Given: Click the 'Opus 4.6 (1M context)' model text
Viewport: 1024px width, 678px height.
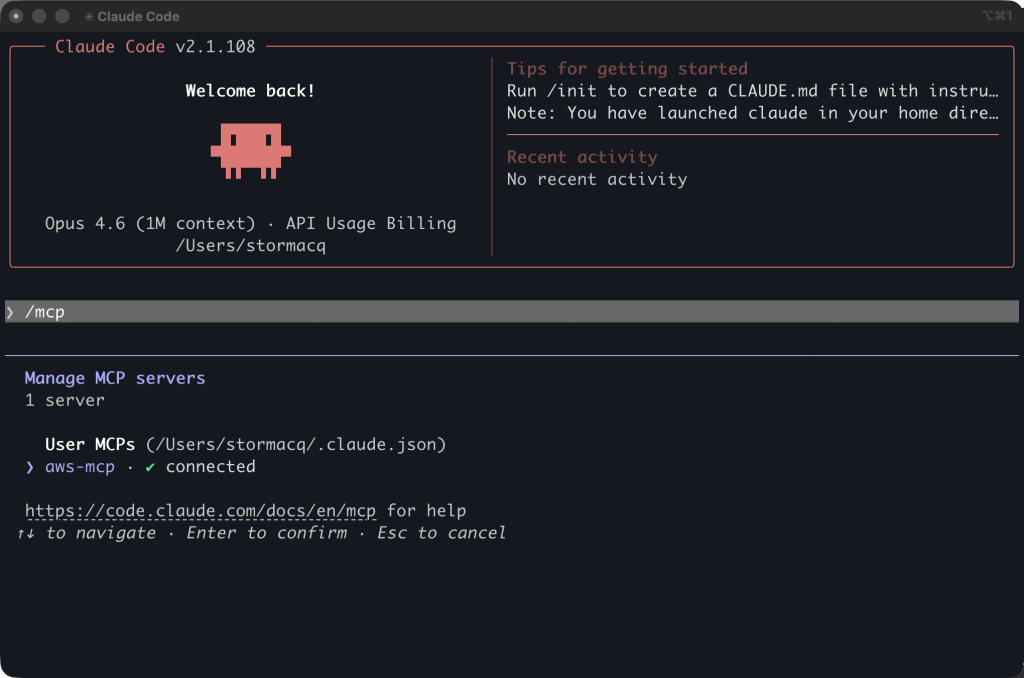Looking at the screenshot, I should pyautogui.click(x=150, y=223).
